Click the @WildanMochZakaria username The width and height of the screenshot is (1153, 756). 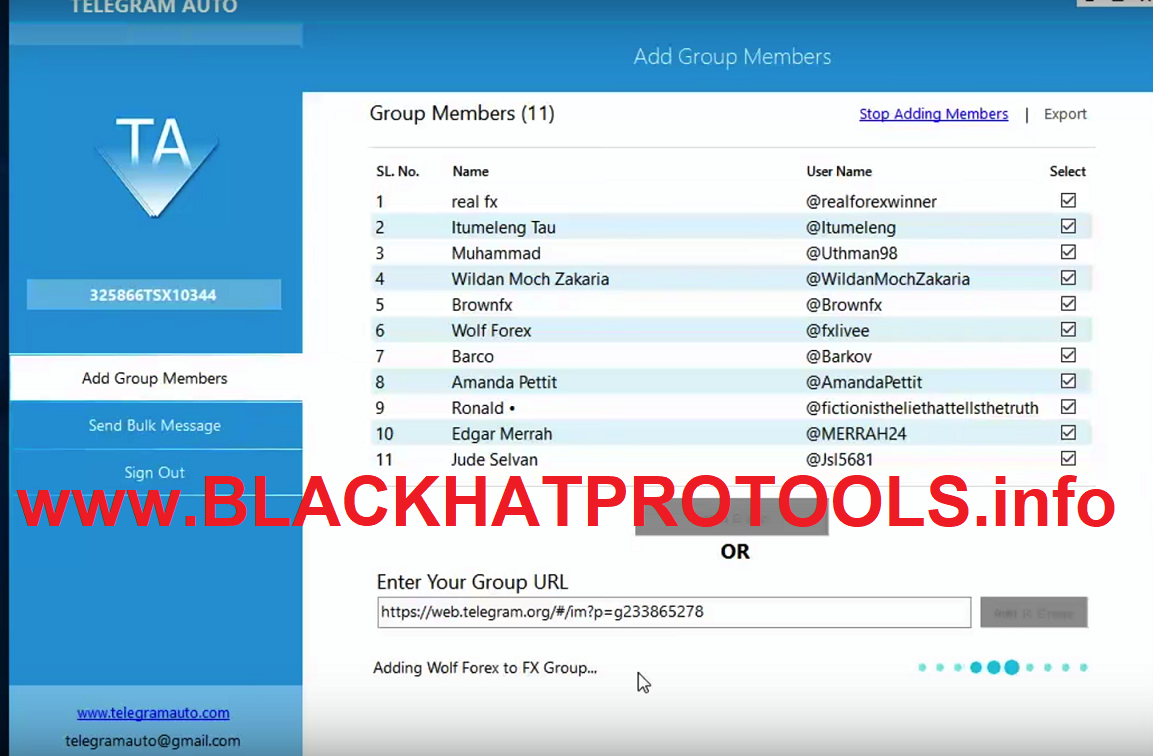pyautogui.click(x=888, y=279)
